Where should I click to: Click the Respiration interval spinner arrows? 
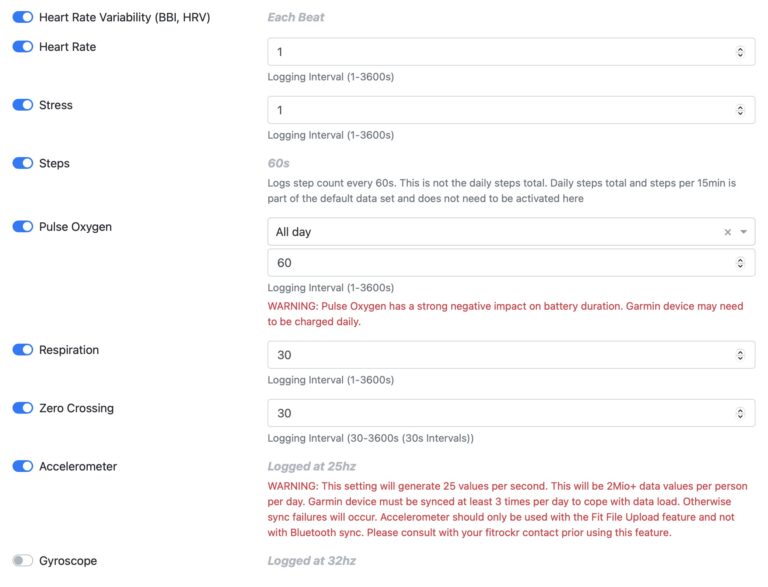(x=740, y=355)
